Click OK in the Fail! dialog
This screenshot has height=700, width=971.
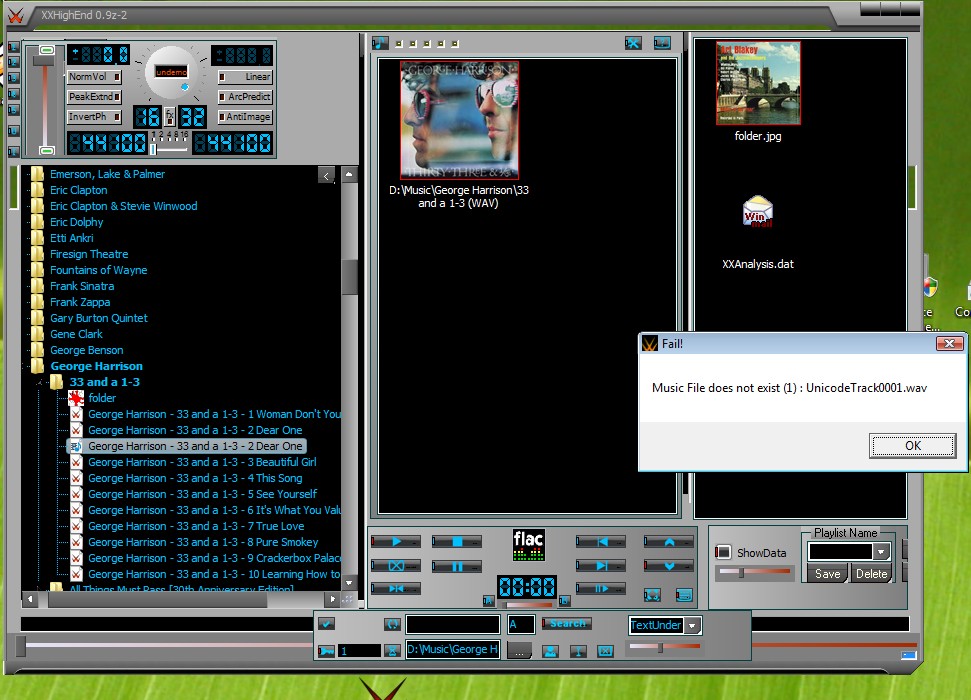(912, 445)
